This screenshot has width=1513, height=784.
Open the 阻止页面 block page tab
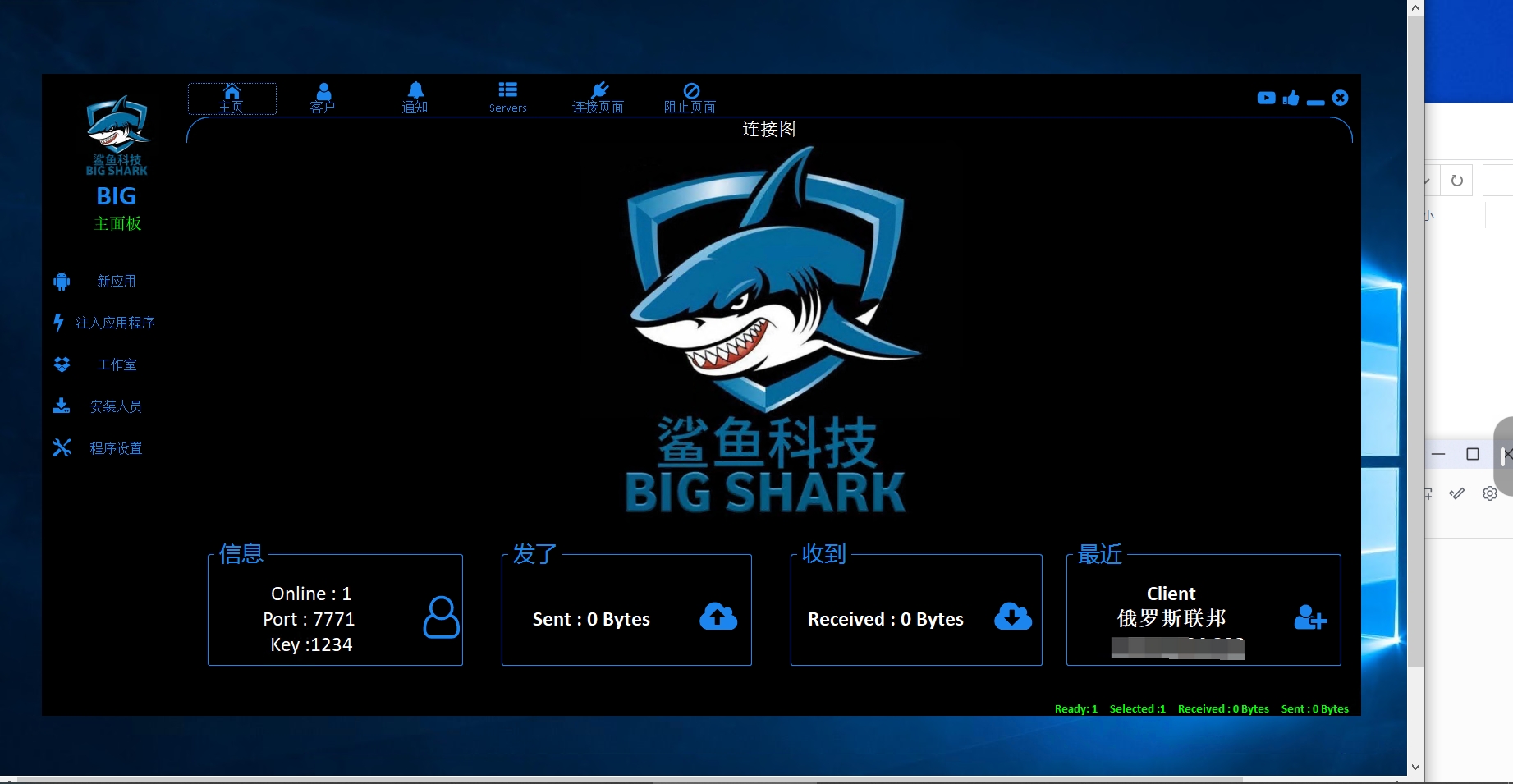click(690, 99)
